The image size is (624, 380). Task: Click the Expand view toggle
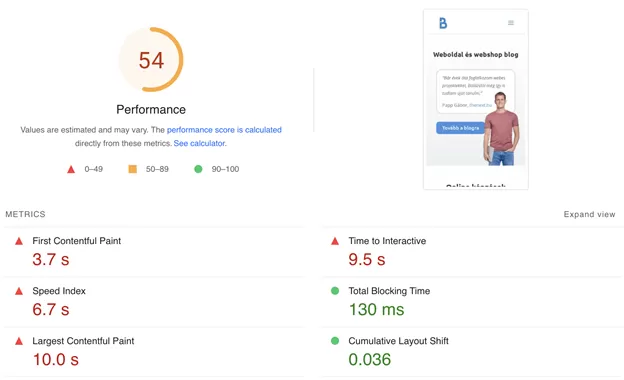pos(589,214)
